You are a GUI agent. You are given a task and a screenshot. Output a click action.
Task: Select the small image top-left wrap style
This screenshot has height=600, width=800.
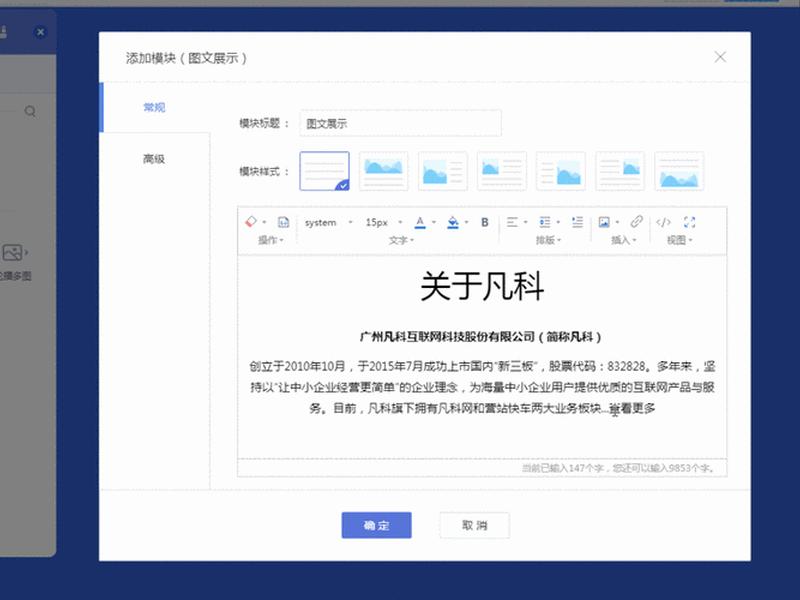502,171
